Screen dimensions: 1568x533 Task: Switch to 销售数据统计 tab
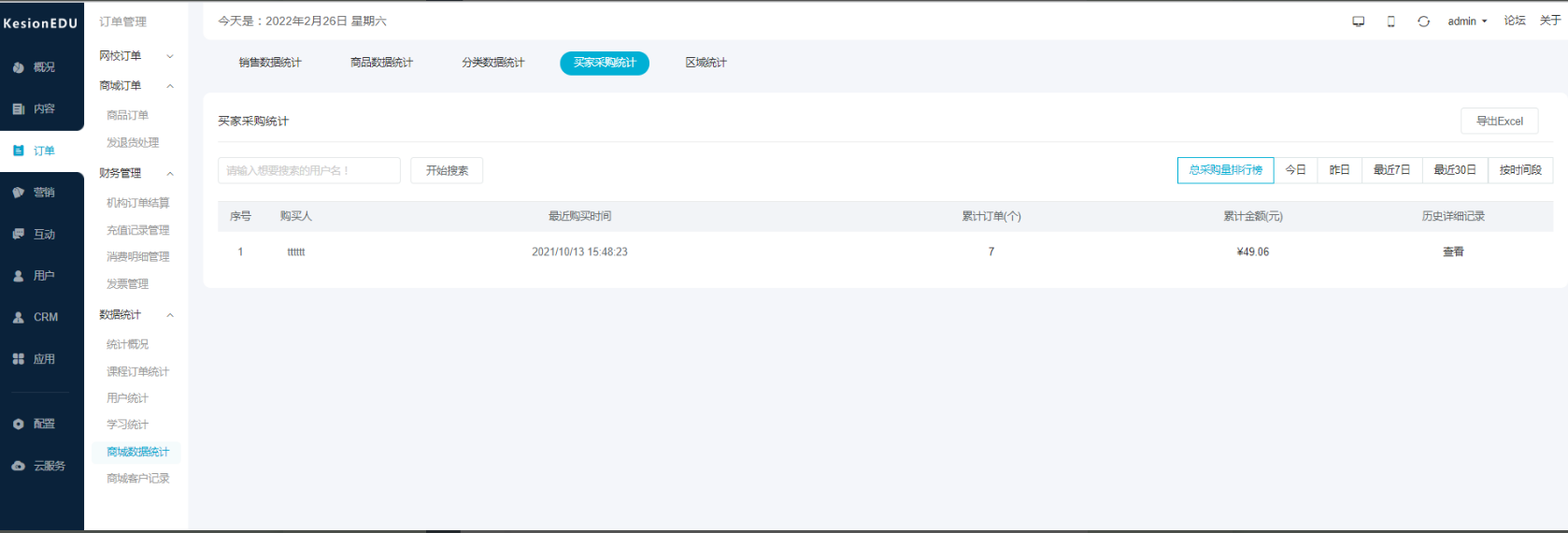pyautogui.click(x=270, y=63)
